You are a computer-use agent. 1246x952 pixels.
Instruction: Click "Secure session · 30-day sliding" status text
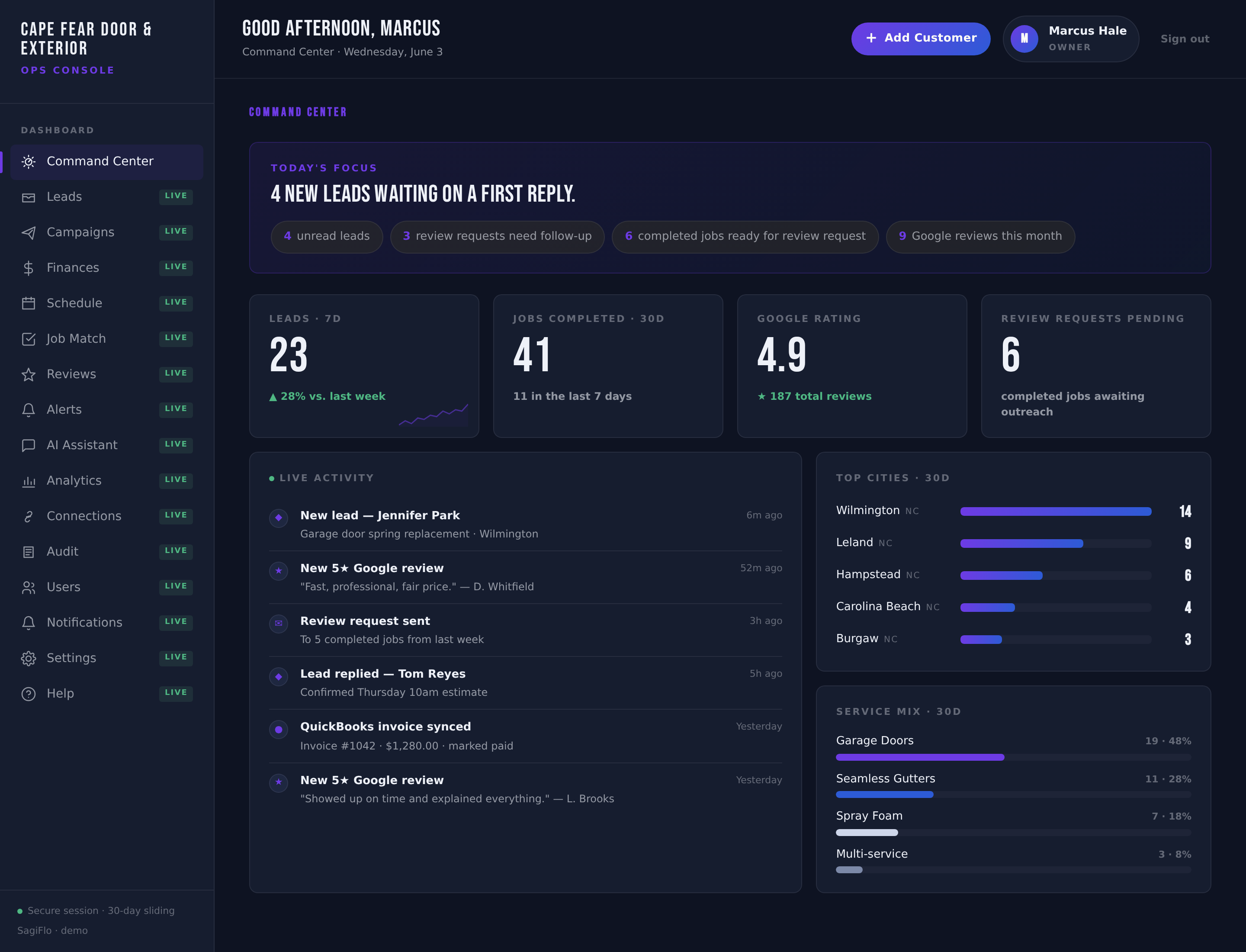(101, 910)
